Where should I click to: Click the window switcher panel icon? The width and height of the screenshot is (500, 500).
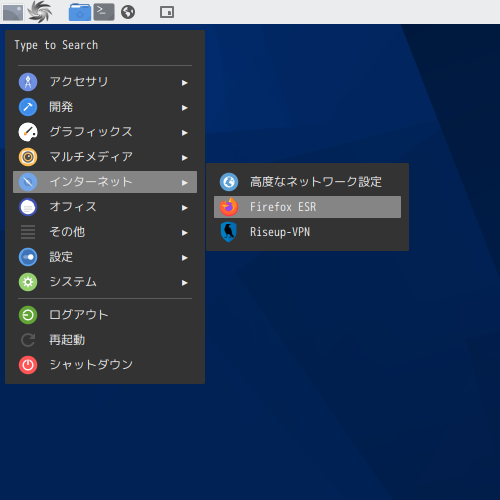[167, 12]
